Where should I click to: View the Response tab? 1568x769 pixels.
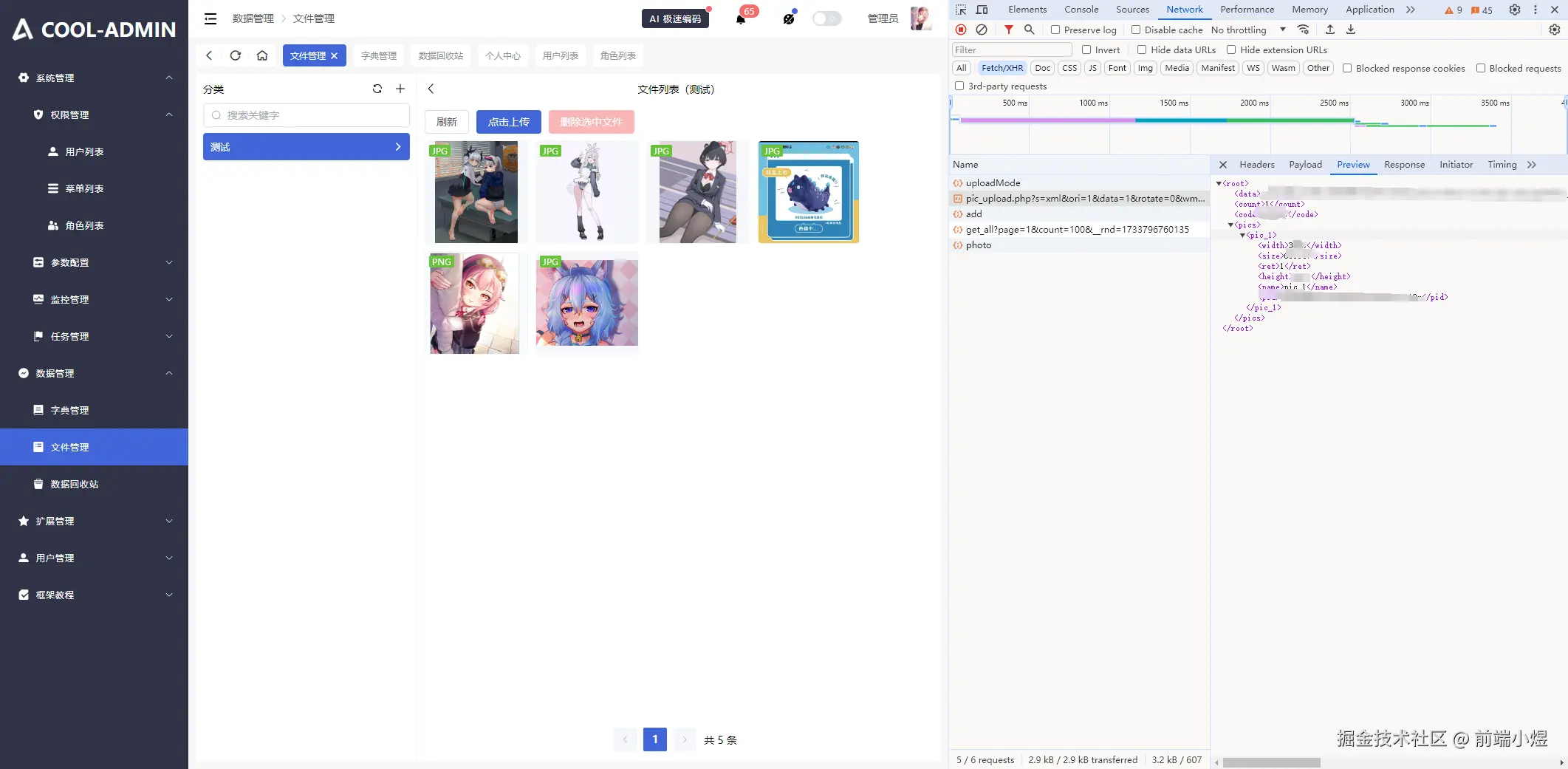point(1404,165)
